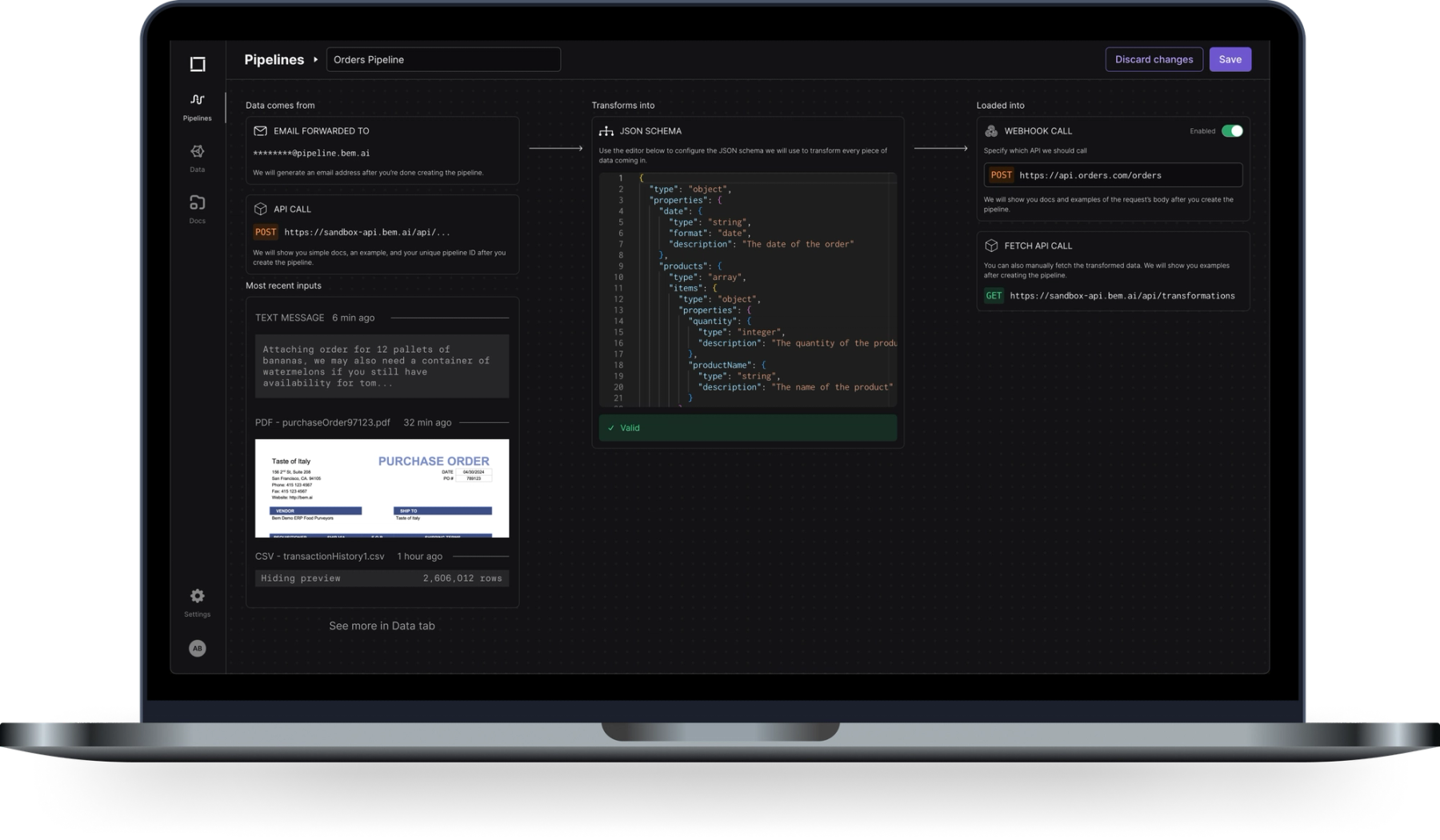This screenshot has width=1440, height=840.
Task: Toggle the Webhook Call Enabled switch
Action: pos(1232,130)
